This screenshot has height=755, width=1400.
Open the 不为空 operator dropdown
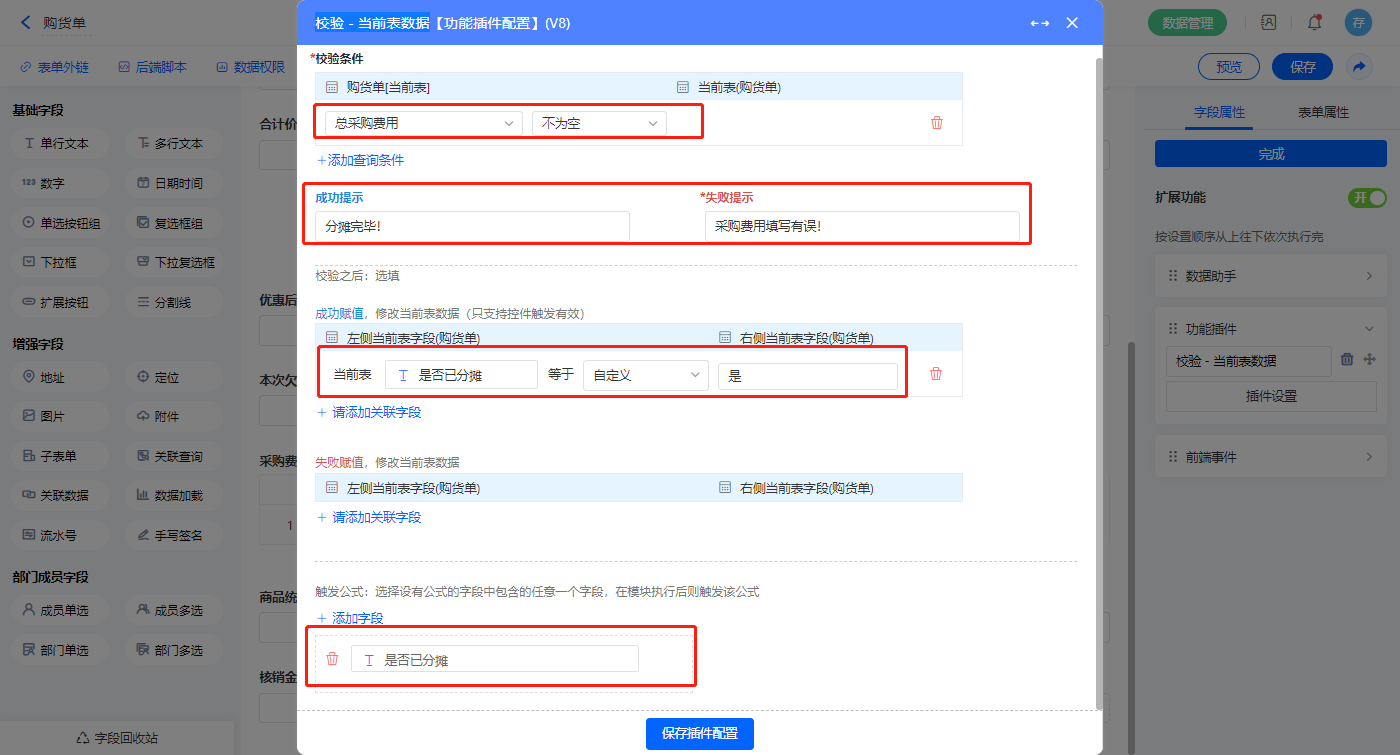coord(598,123)
